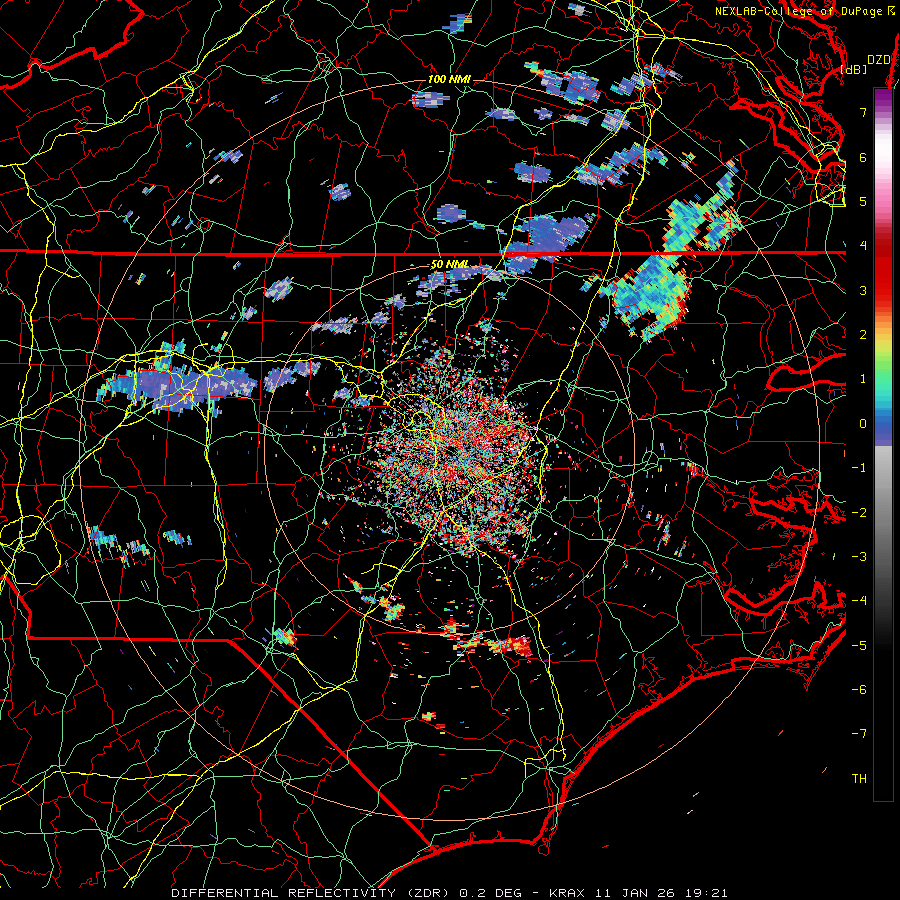
Task: Pick the 3 value on the color scale
Action: (x=863, y=290)
